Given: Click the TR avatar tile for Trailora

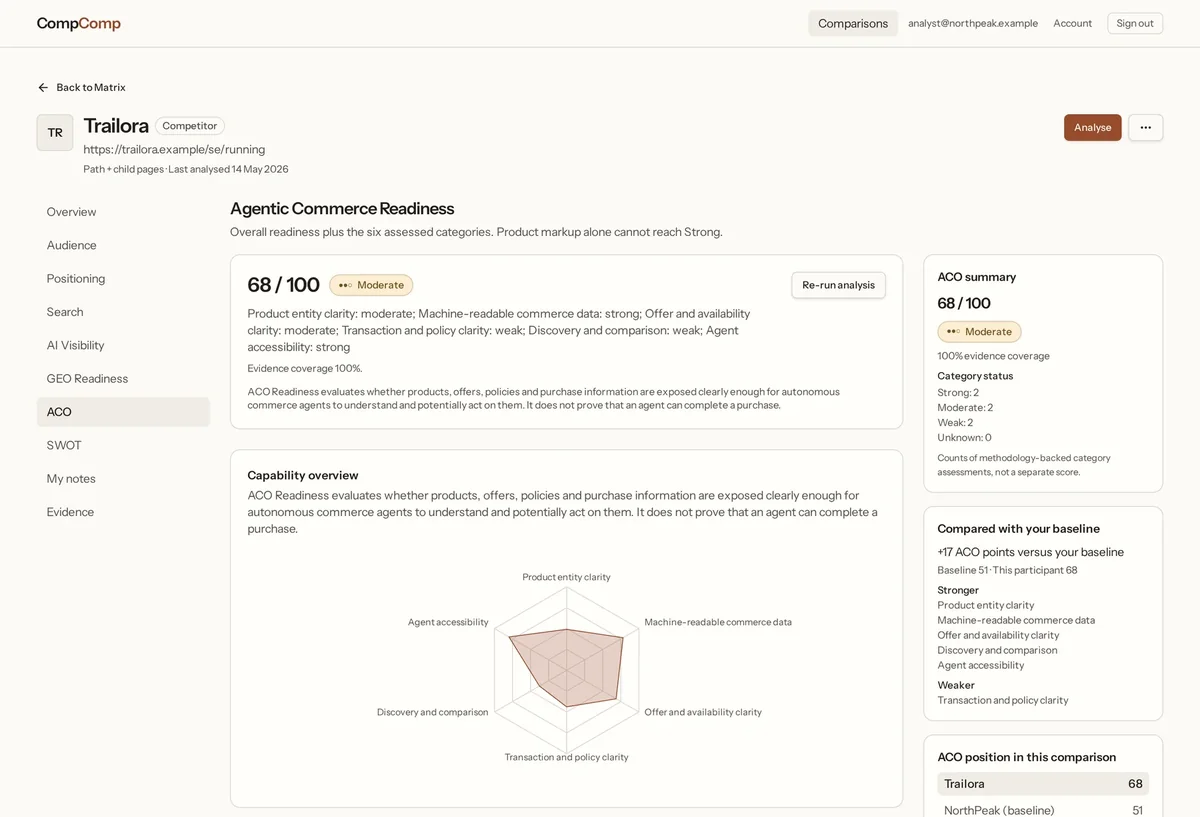Looking at the screenshot, I should point(55,132).
